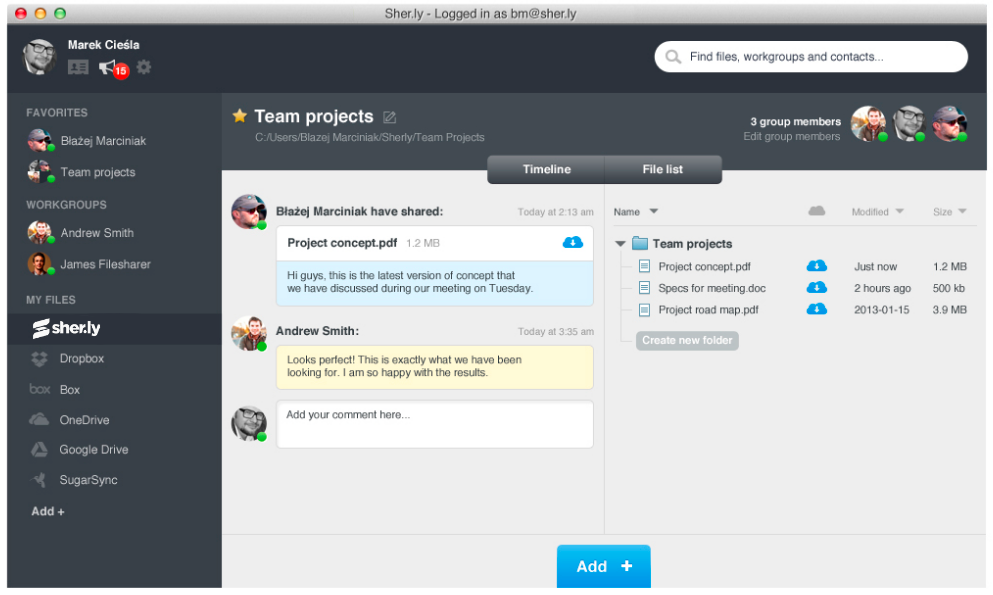This screenshot has height=595, width=993.
Task: Click cloud download icon for Specs for meeting.doc
Action: (817, 288)
